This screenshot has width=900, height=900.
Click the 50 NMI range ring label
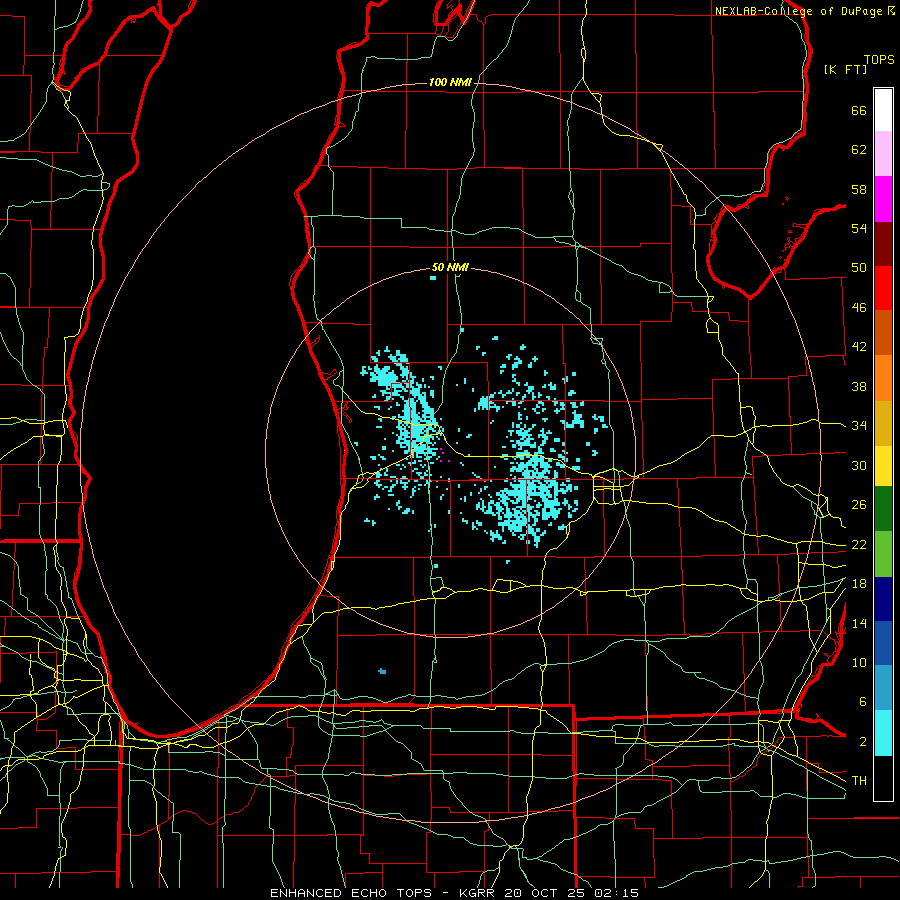point(450,267)
